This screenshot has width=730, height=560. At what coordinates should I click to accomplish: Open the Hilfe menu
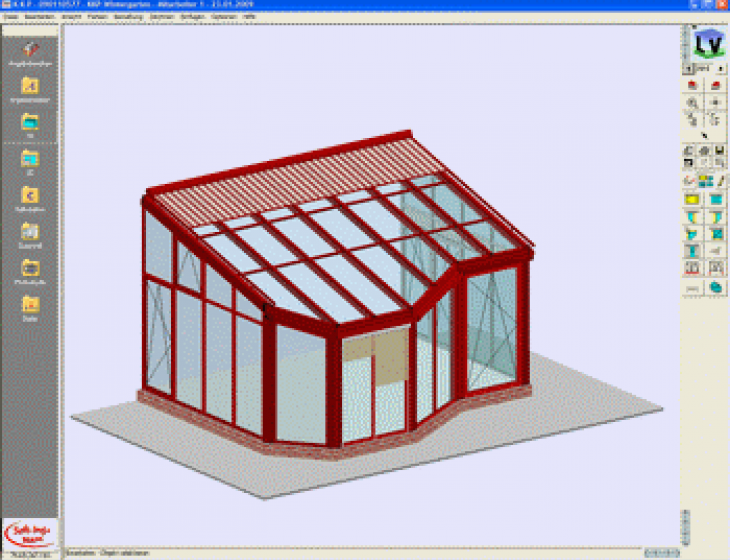(x=249, y=17)
